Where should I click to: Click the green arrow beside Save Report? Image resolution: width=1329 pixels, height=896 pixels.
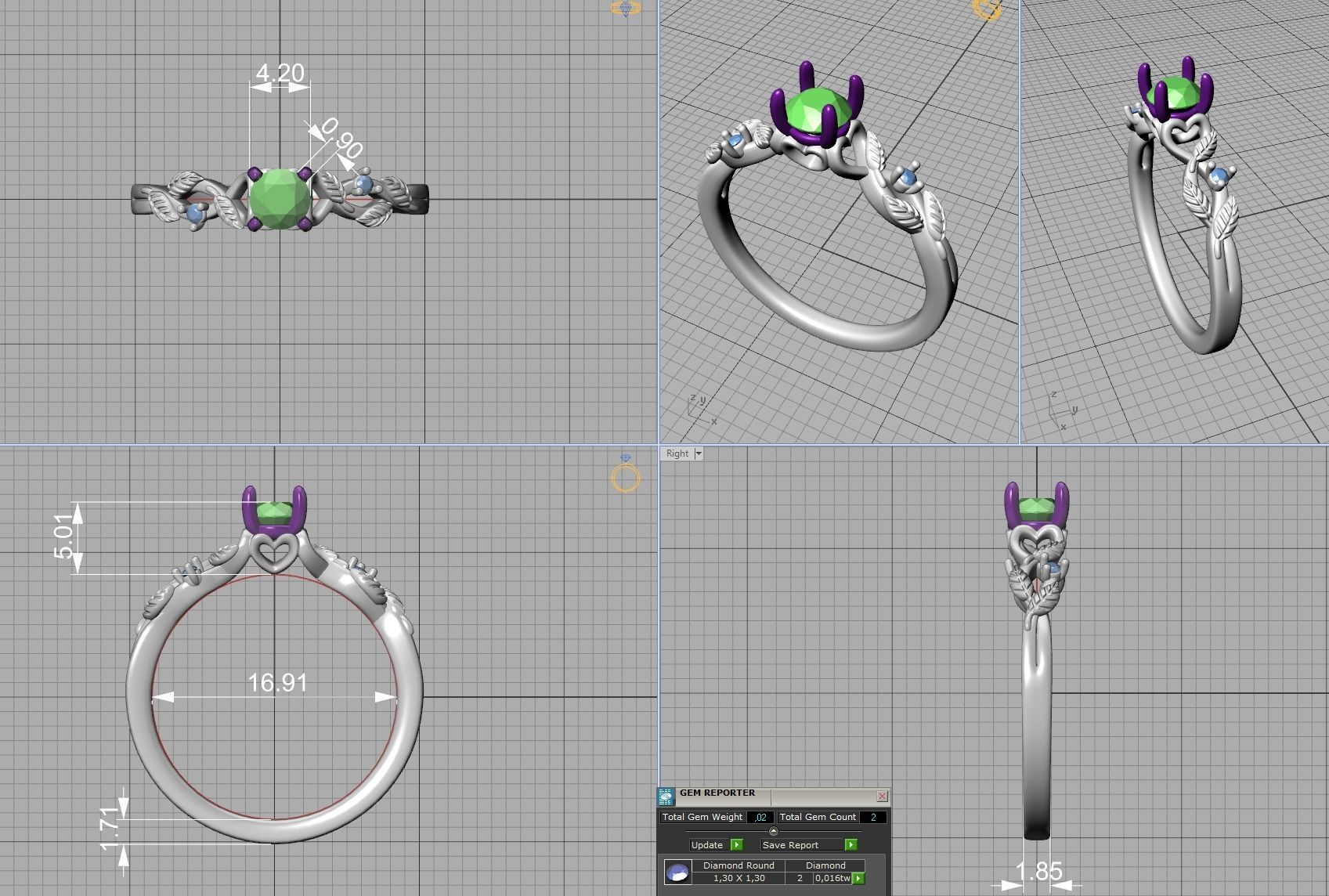click(851, 845)
